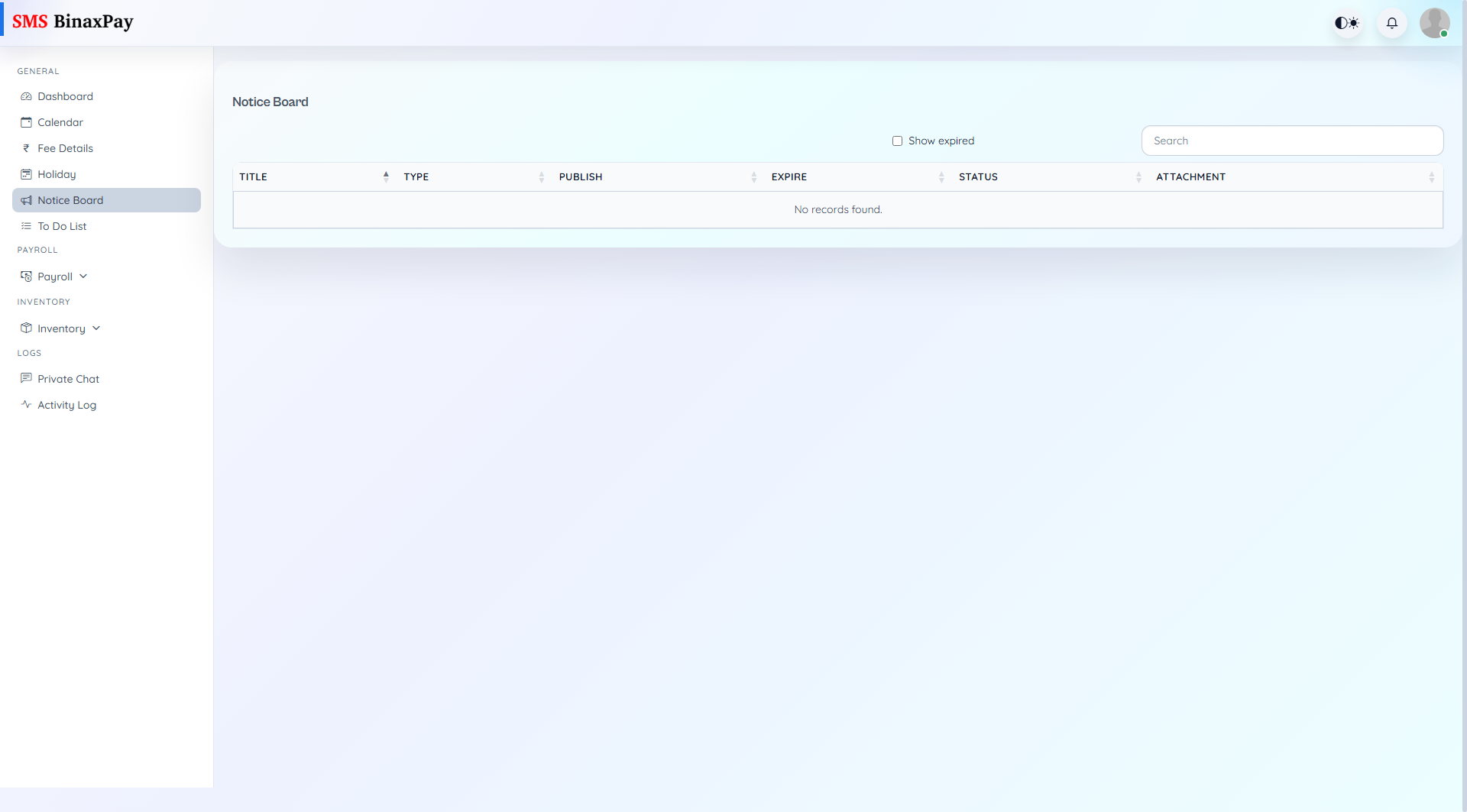
Task: Expand the Payroll menu chevron
Action: click(83, 277)
